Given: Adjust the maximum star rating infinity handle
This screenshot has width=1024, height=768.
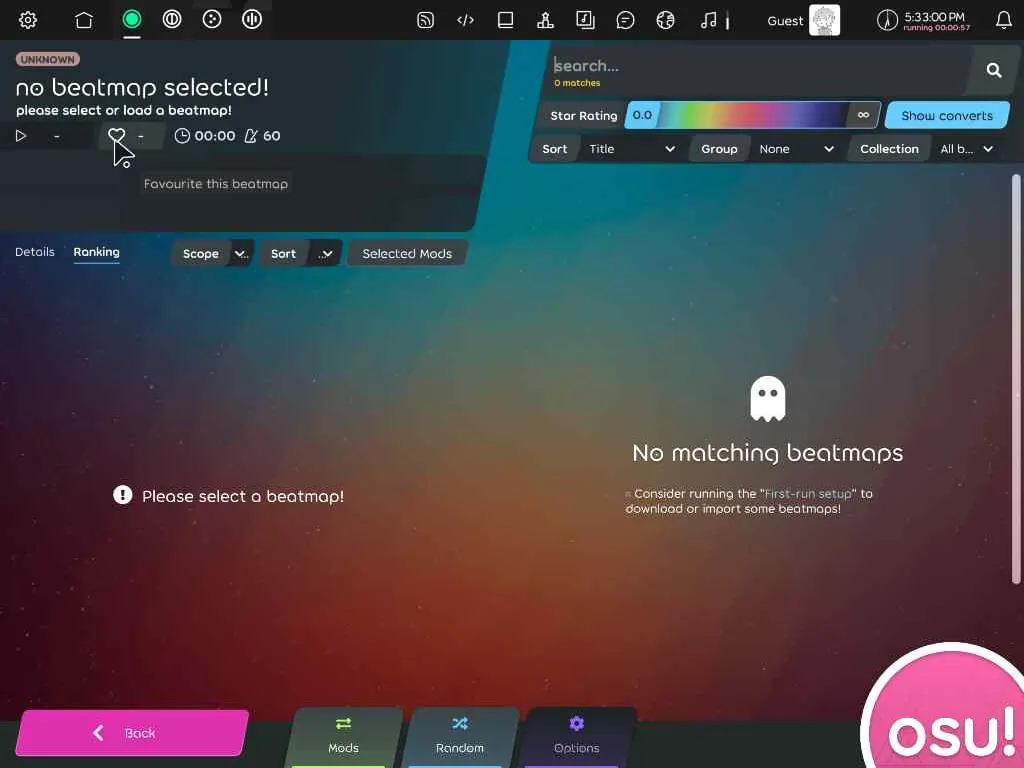Looking at the screenshot, I should (863, 115).
